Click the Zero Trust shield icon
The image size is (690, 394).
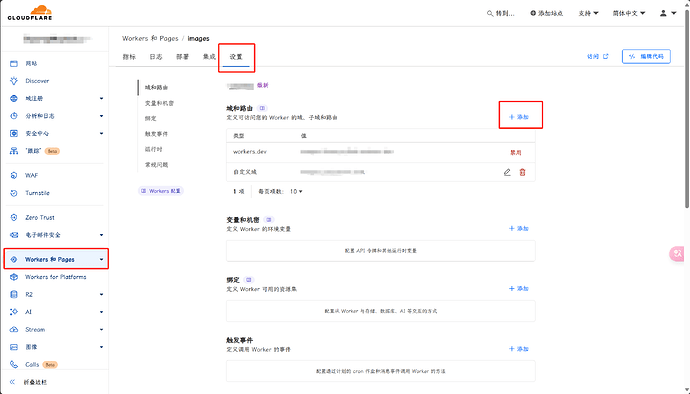pyautogui.click(x=14, y=217)
